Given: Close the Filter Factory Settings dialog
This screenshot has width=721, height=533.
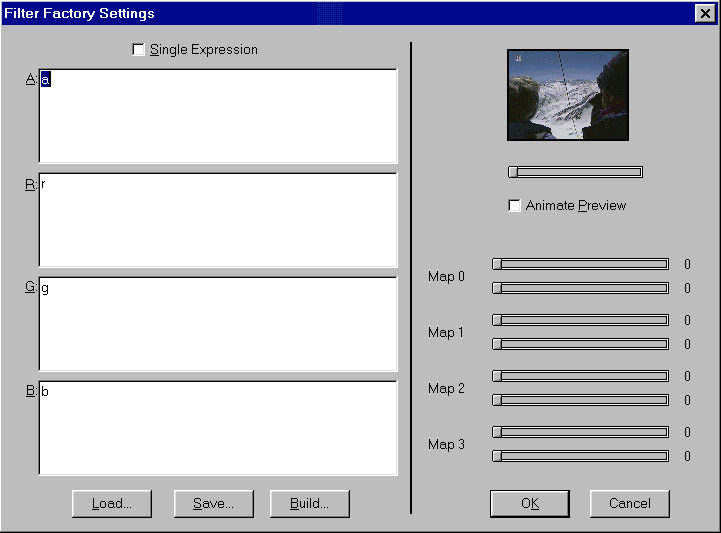Looking at the screenshot, I should click(703, 13).
